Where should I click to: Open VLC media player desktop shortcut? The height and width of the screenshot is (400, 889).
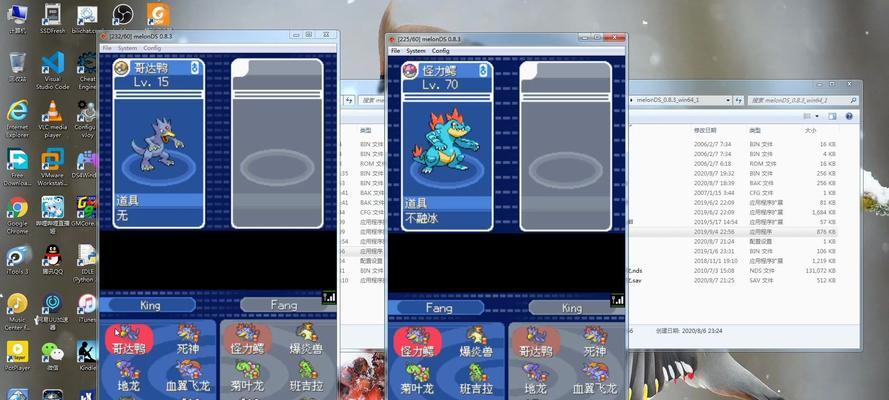pos(52,119)
